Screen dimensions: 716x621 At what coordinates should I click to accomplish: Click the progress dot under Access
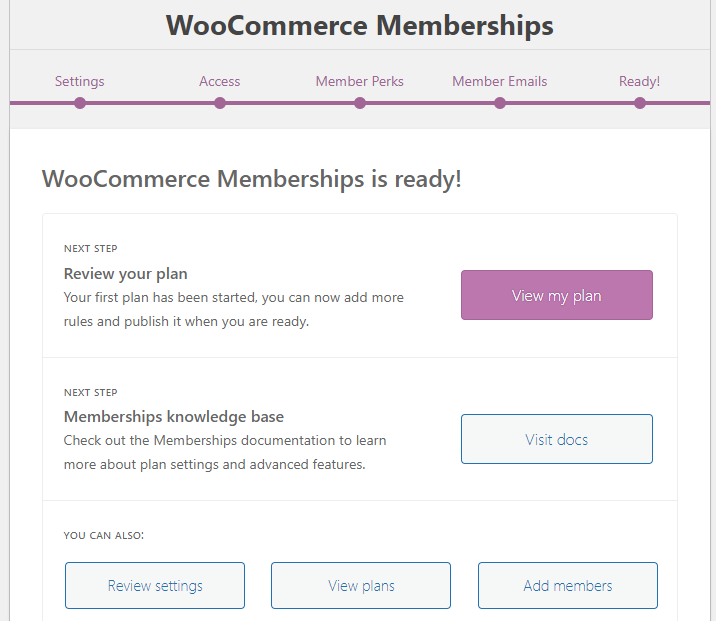tap(220, 103)
